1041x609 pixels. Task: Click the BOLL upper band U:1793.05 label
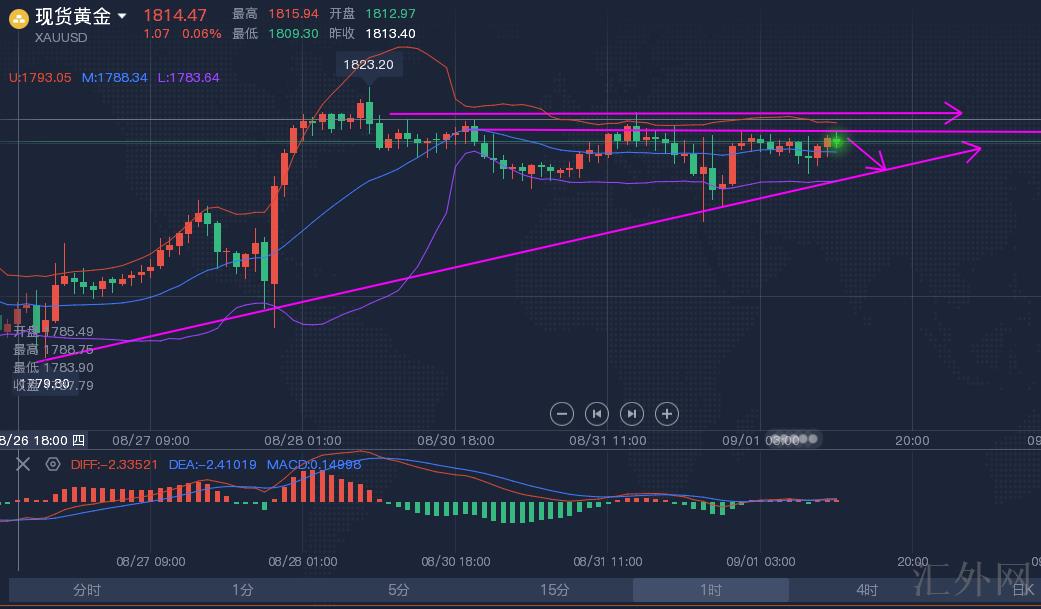pyautogui.click(x=40, y=77)
